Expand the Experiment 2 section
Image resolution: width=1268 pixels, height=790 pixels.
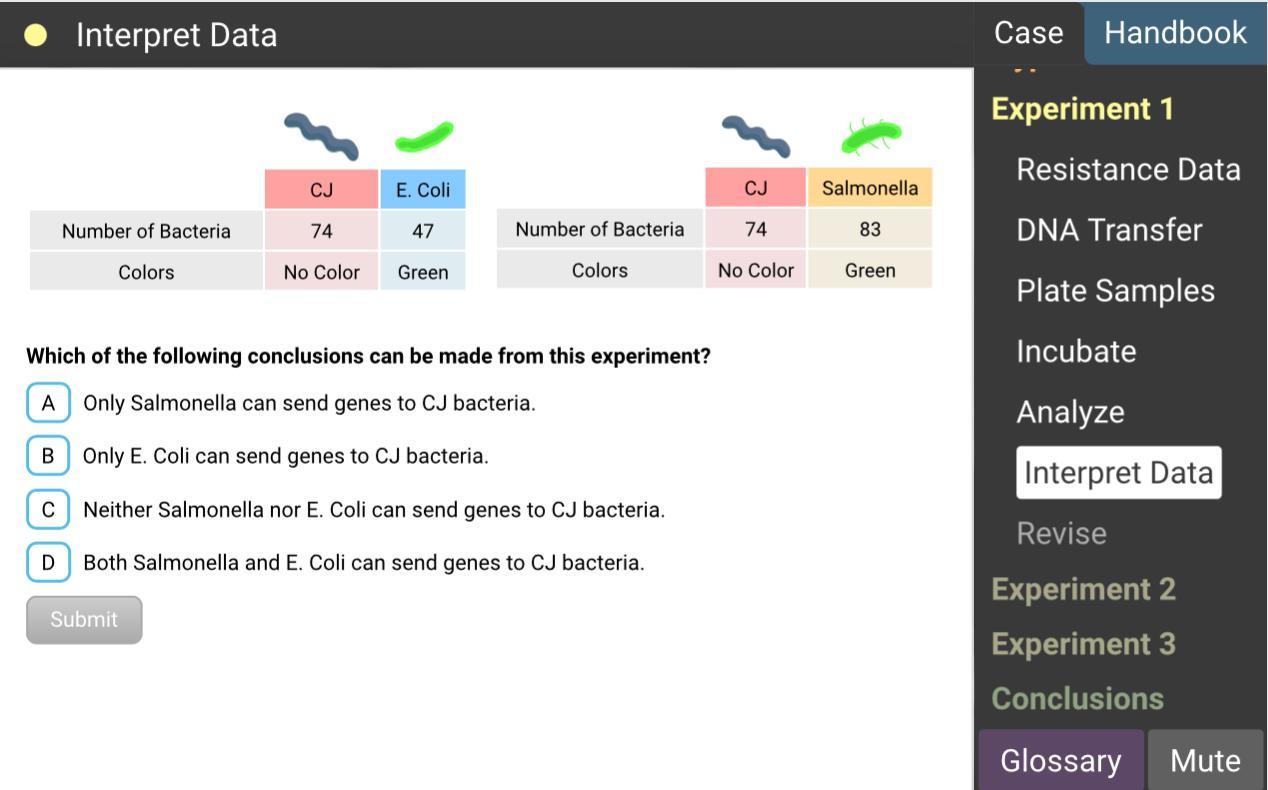pos(1083,589)
